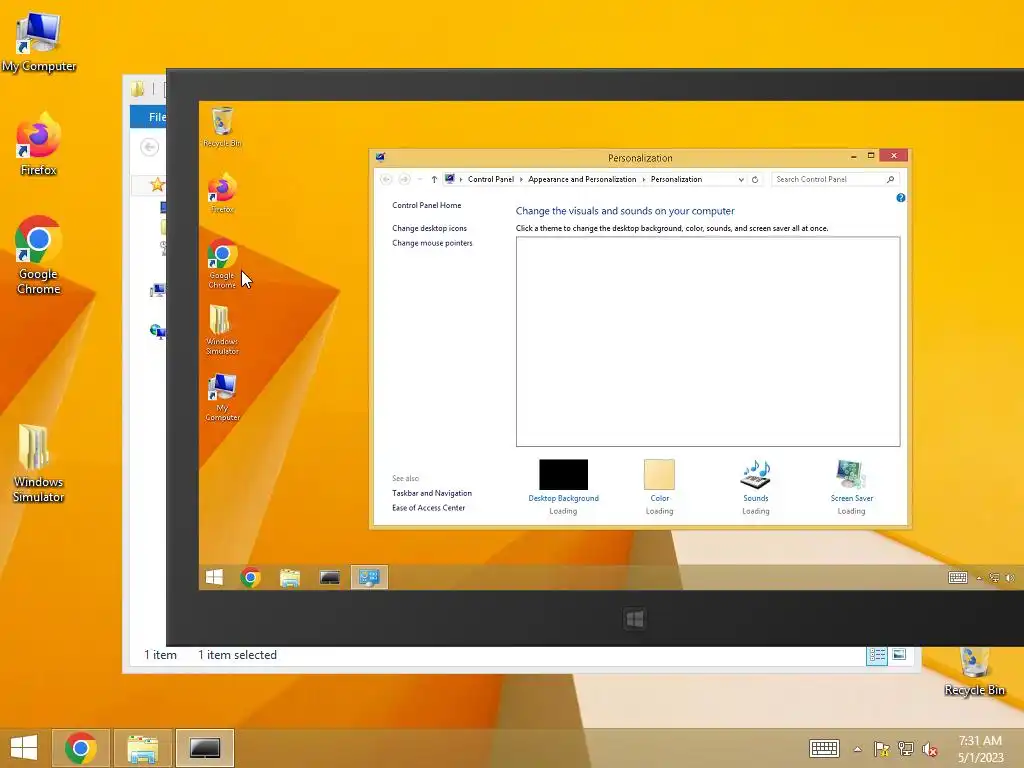This screenshot has height=768, width=1024.
Task: Click Chrome icon on simulator taskbar
Action: pos(251,577)
